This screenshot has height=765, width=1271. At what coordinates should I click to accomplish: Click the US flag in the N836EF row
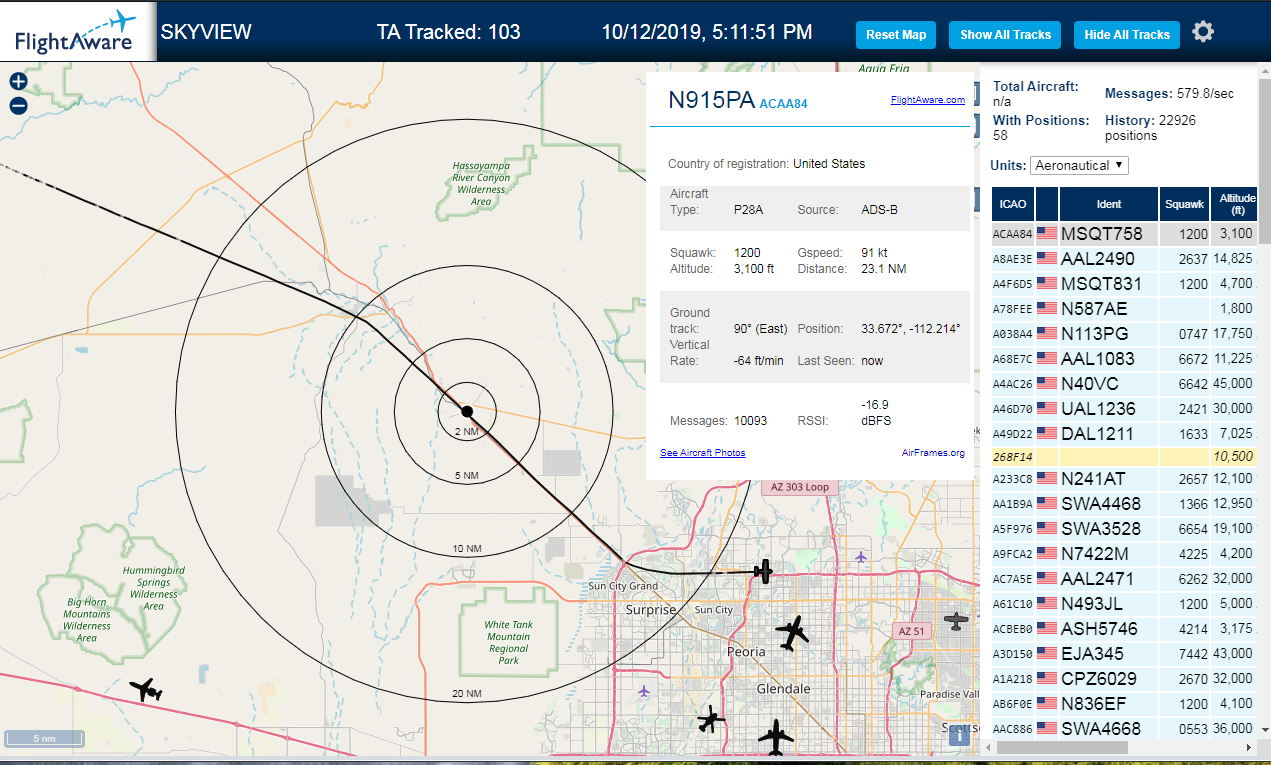pos(1047,704)
